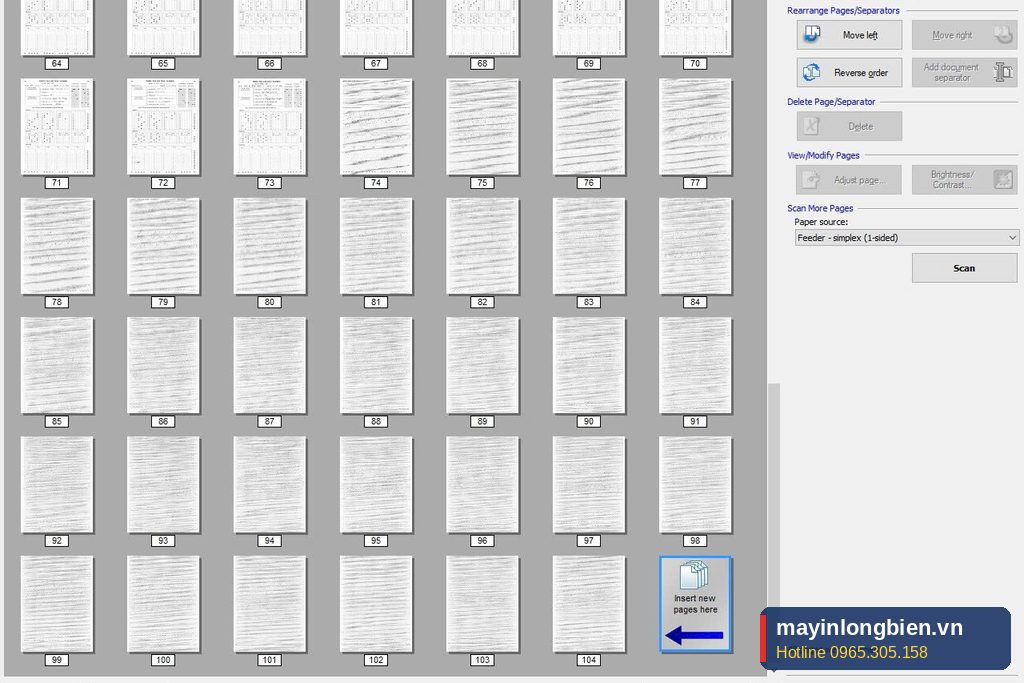Select page thumbnail 101
This screenshot has height=683, width=1024.
coord(270,604)
